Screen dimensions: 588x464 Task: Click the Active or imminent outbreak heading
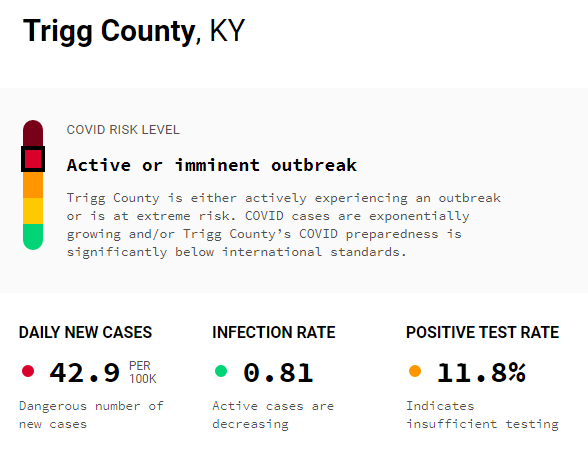point(212,165)
